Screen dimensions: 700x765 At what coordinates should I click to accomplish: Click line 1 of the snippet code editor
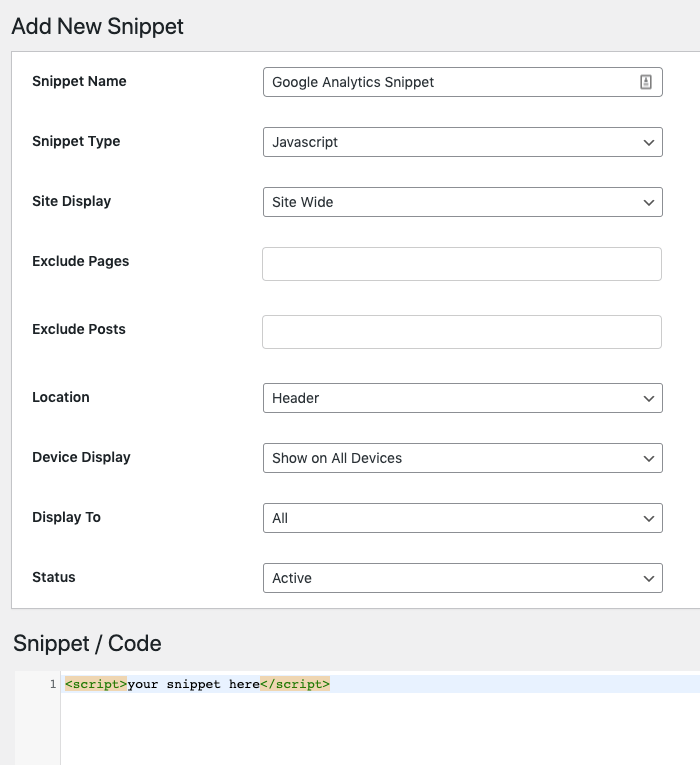380,684
